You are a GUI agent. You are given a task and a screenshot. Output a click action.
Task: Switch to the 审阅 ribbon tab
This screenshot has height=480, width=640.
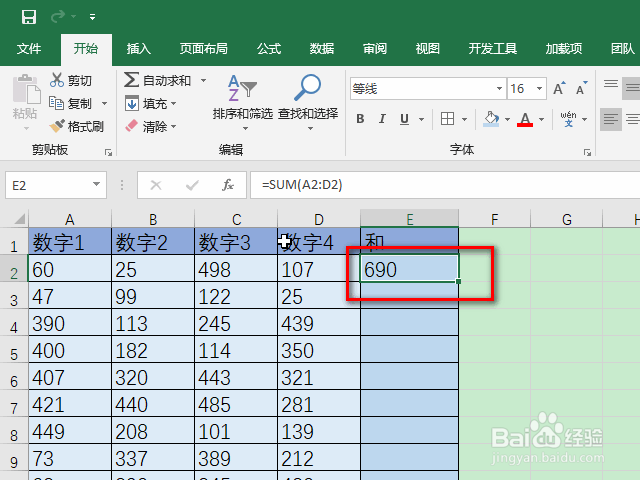point(375,49)
